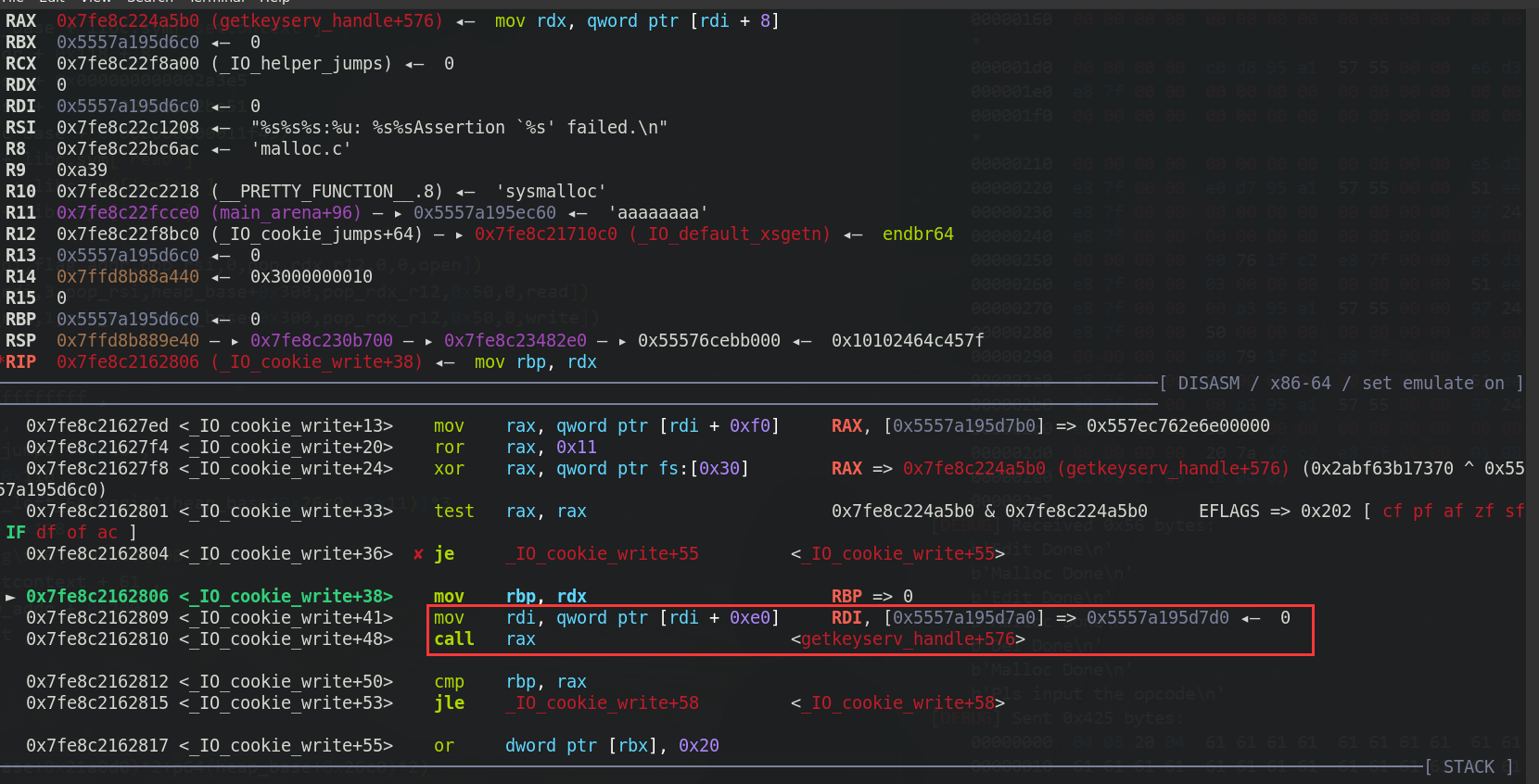This screenshot has height=784, width=1539.
Task: Select the address 0x7fe8c230b700
Action: coord(322,340)
